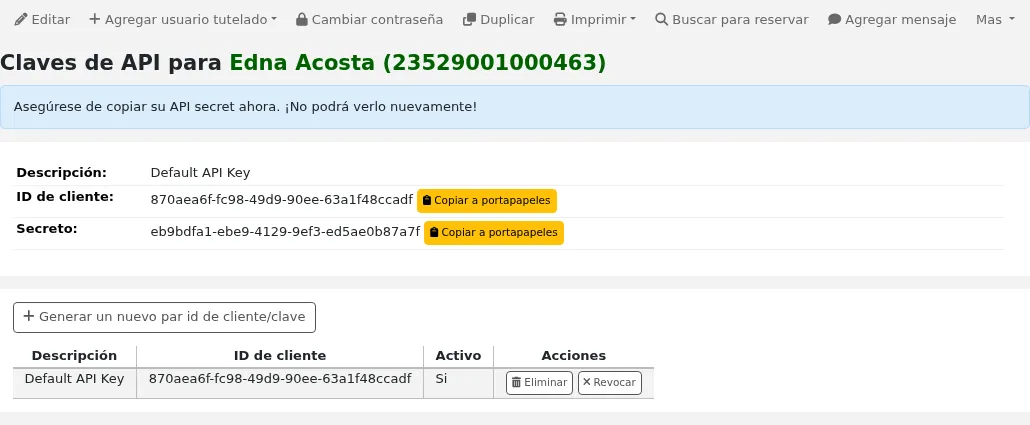Click clipboard icon in ID de cliente copy button
Screen dimensions: 1030x425
(x=426, y=200)
